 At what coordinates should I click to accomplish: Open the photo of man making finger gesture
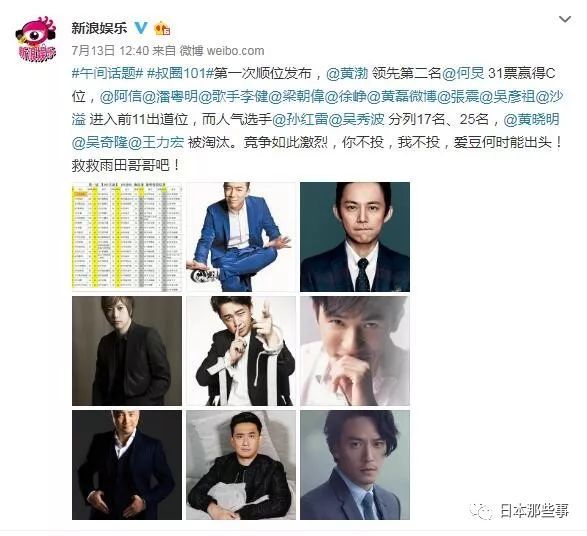coord(241,351)
